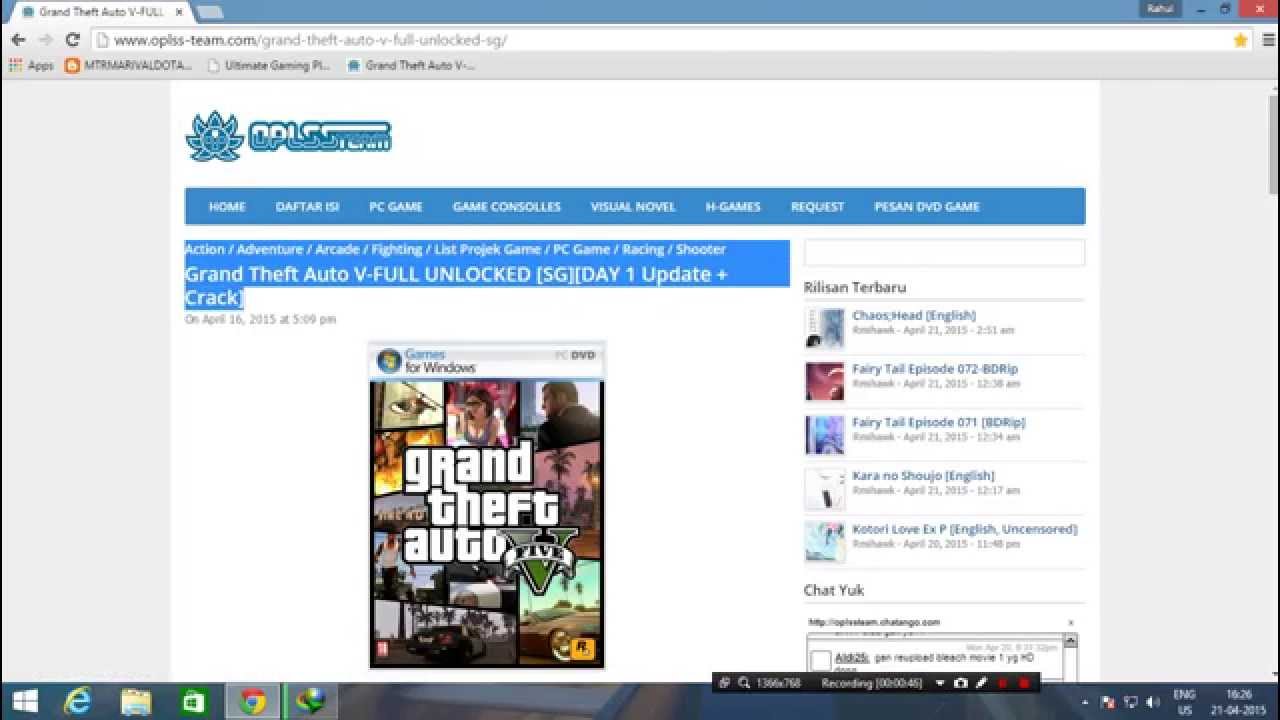Open PC GAME menu item
Viewport: 1280px width, 720px height.
click(396, 207)
